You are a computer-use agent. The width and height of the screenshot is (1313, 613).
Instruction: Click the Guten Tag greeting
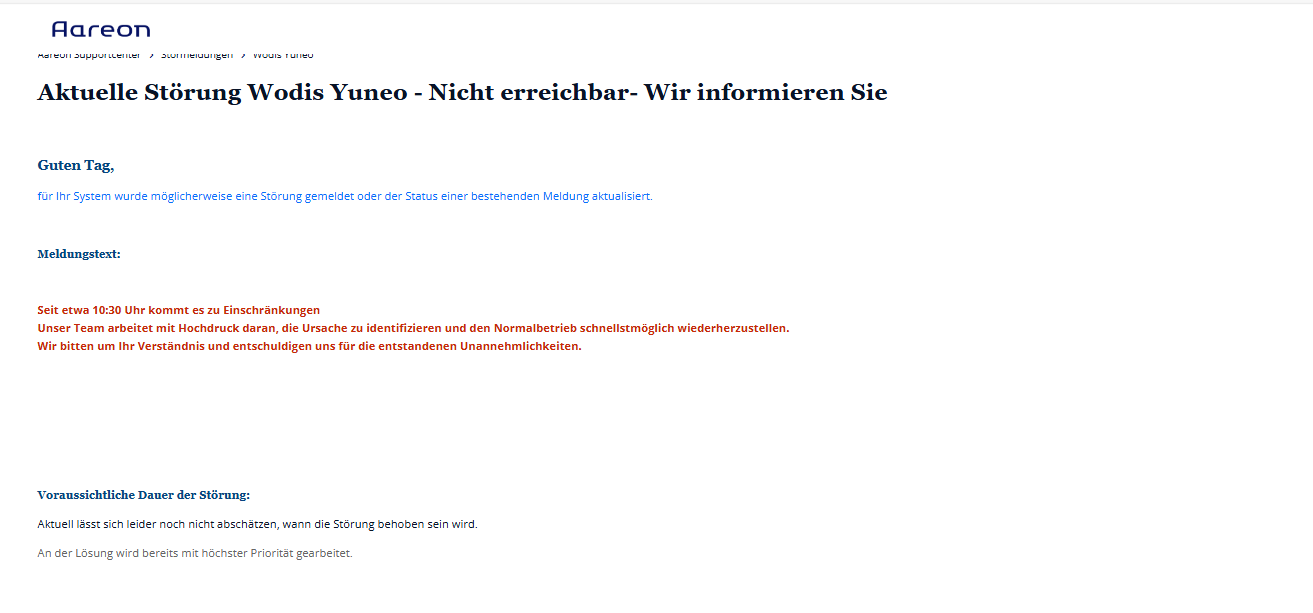(x=76, y=166)
